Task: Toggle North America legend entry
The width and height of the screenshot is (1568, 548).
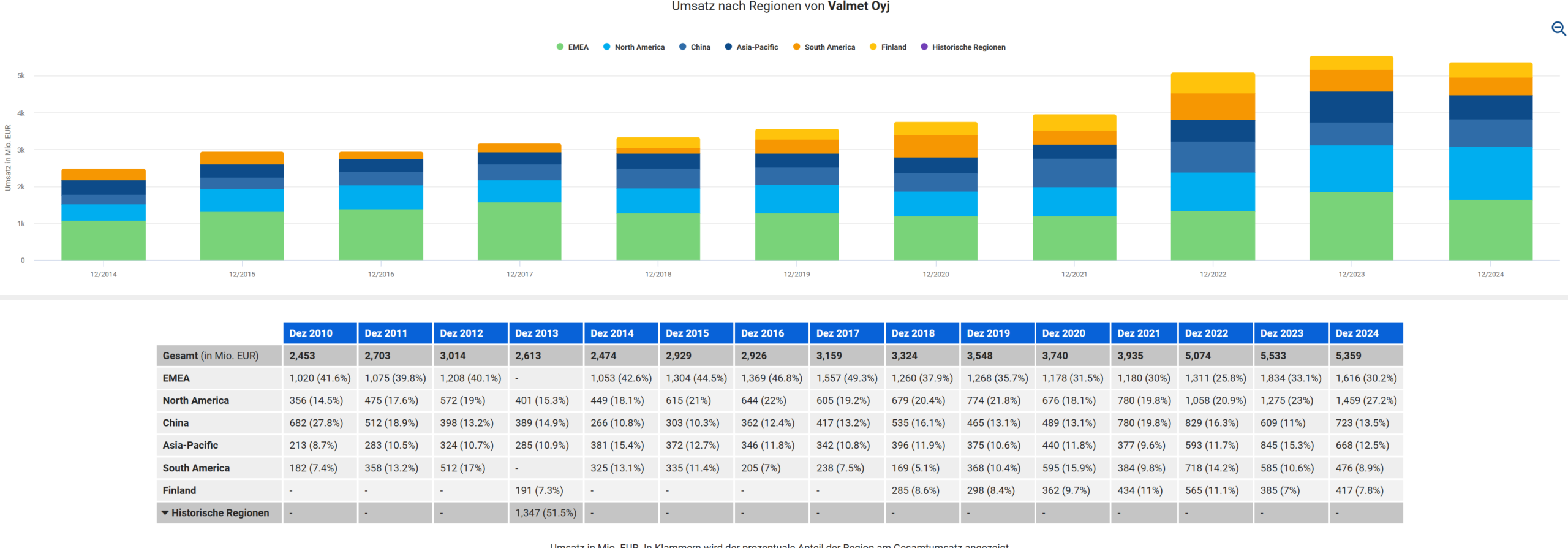Action: (633, 47)
